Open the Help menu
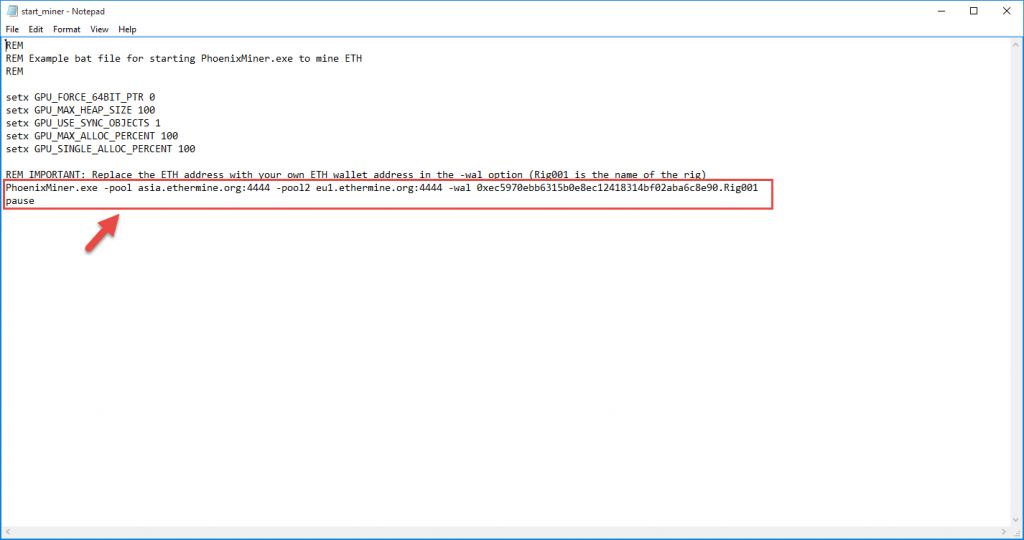 pyautogui.click(x=127, y=29)
